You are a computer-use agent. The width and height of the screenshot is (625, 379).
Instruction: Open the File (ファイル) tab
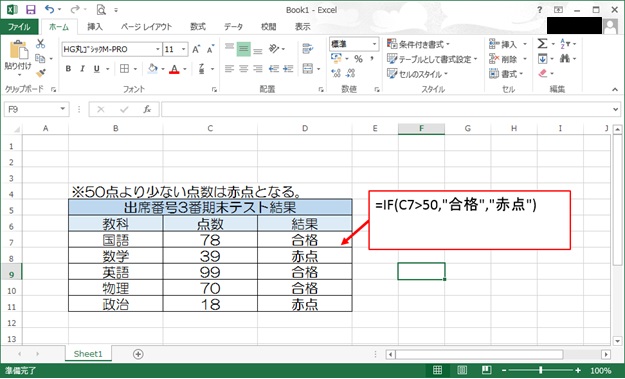tap(19, 27)
